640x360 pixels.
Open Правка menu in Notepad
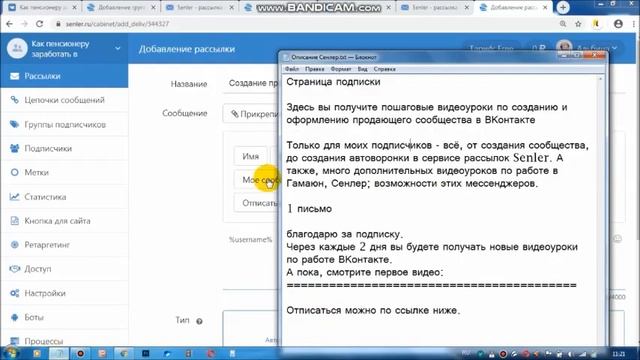click(315, 69)
